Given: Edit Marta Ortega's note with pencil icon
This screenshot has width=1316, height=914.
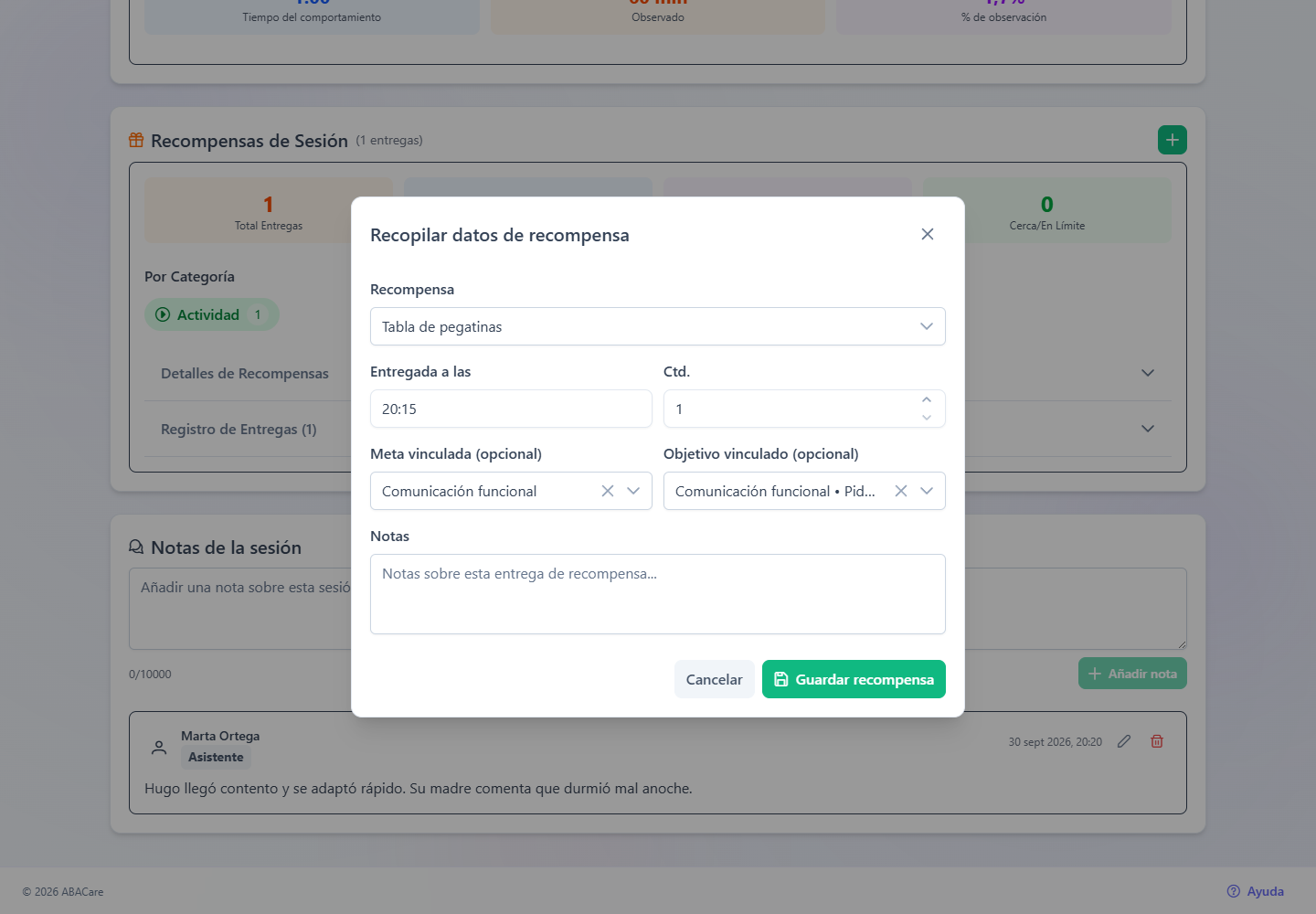Looking at the screenshot, I should [x=1124, y=741].
